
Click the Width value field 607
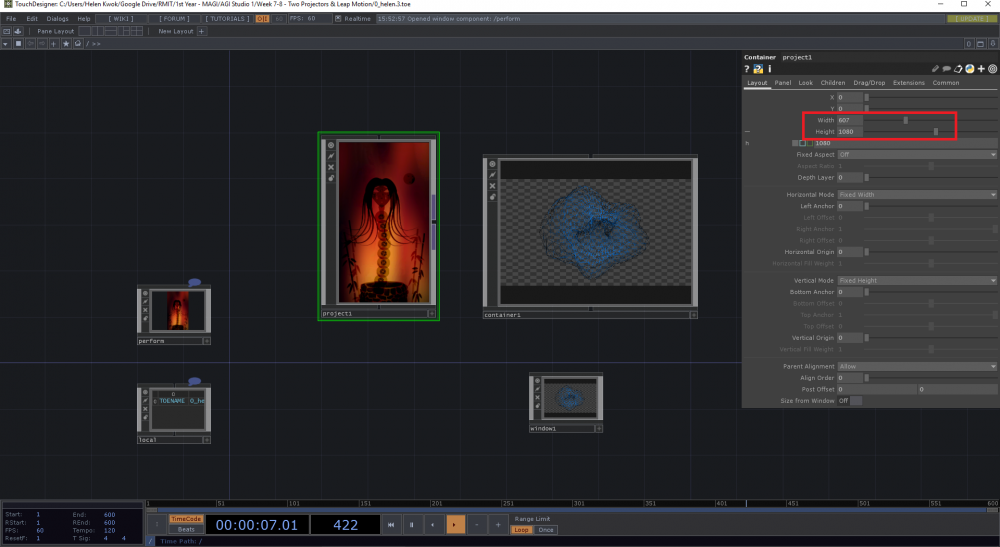[x=849, y=120]
